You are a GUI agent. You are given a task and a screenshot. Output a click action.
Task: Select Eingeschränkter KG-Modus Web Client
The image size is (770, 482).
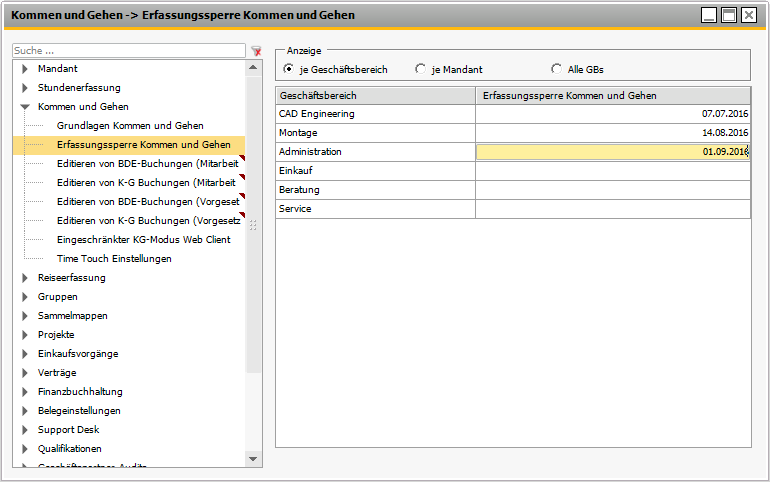pyautogui.click(x=143, y=240)
